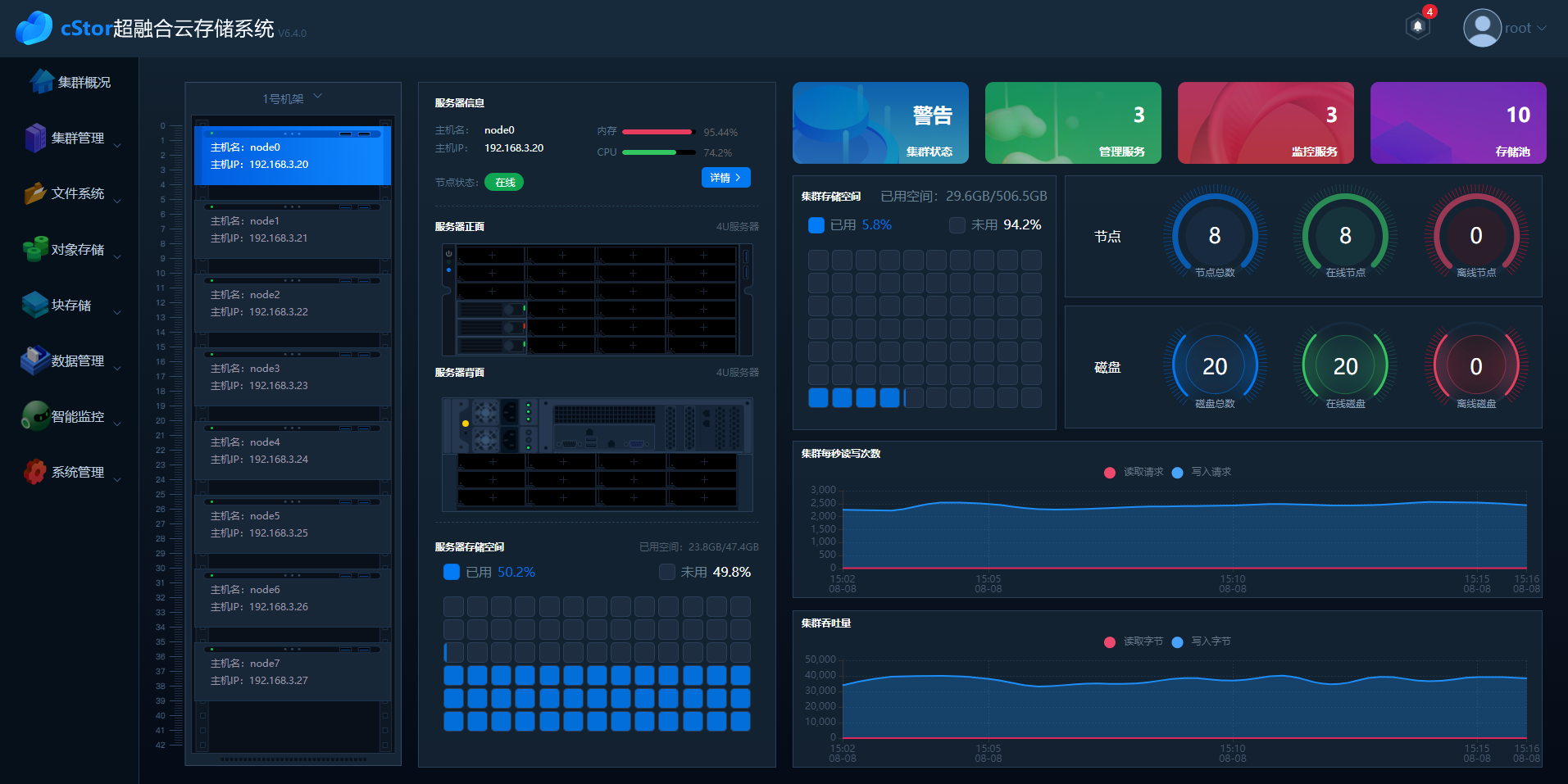1568x784 pixels.
Task: Click the 详情 details button
Action: (x=725, y=178)
